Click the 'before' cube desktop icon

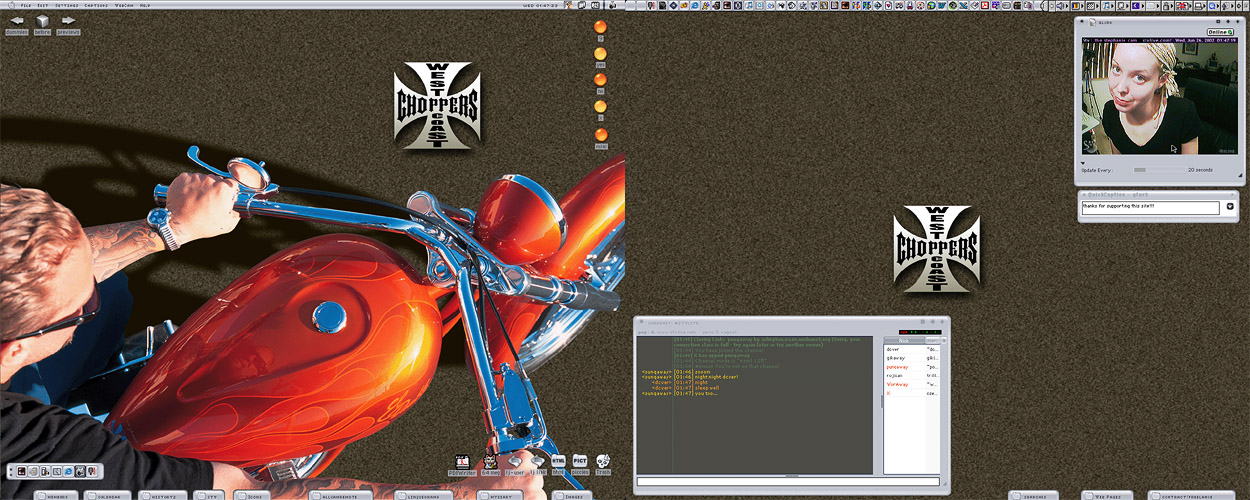coord(43,22)
